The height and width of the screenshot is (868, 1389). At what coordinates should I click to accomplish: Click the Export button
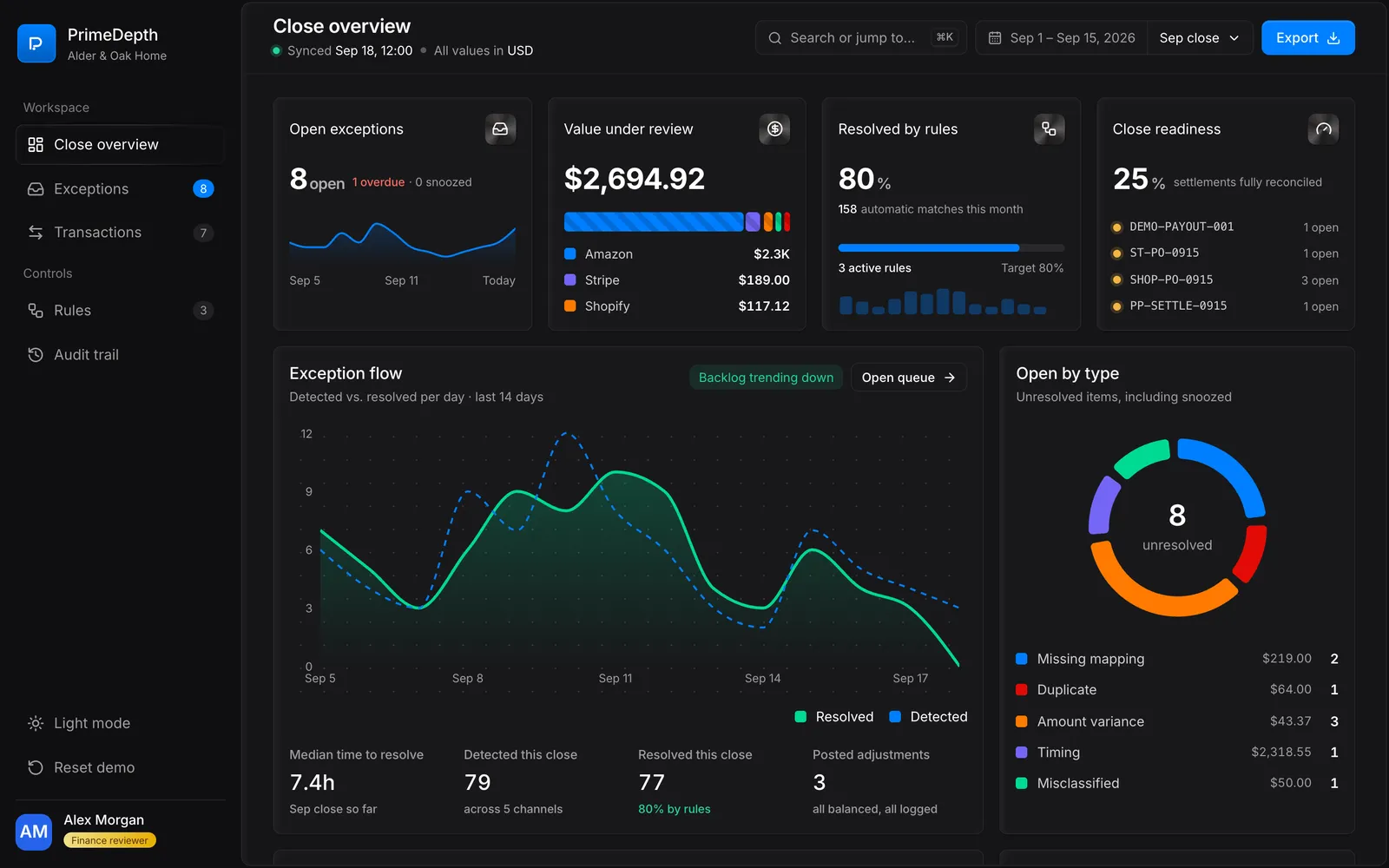1307,38
